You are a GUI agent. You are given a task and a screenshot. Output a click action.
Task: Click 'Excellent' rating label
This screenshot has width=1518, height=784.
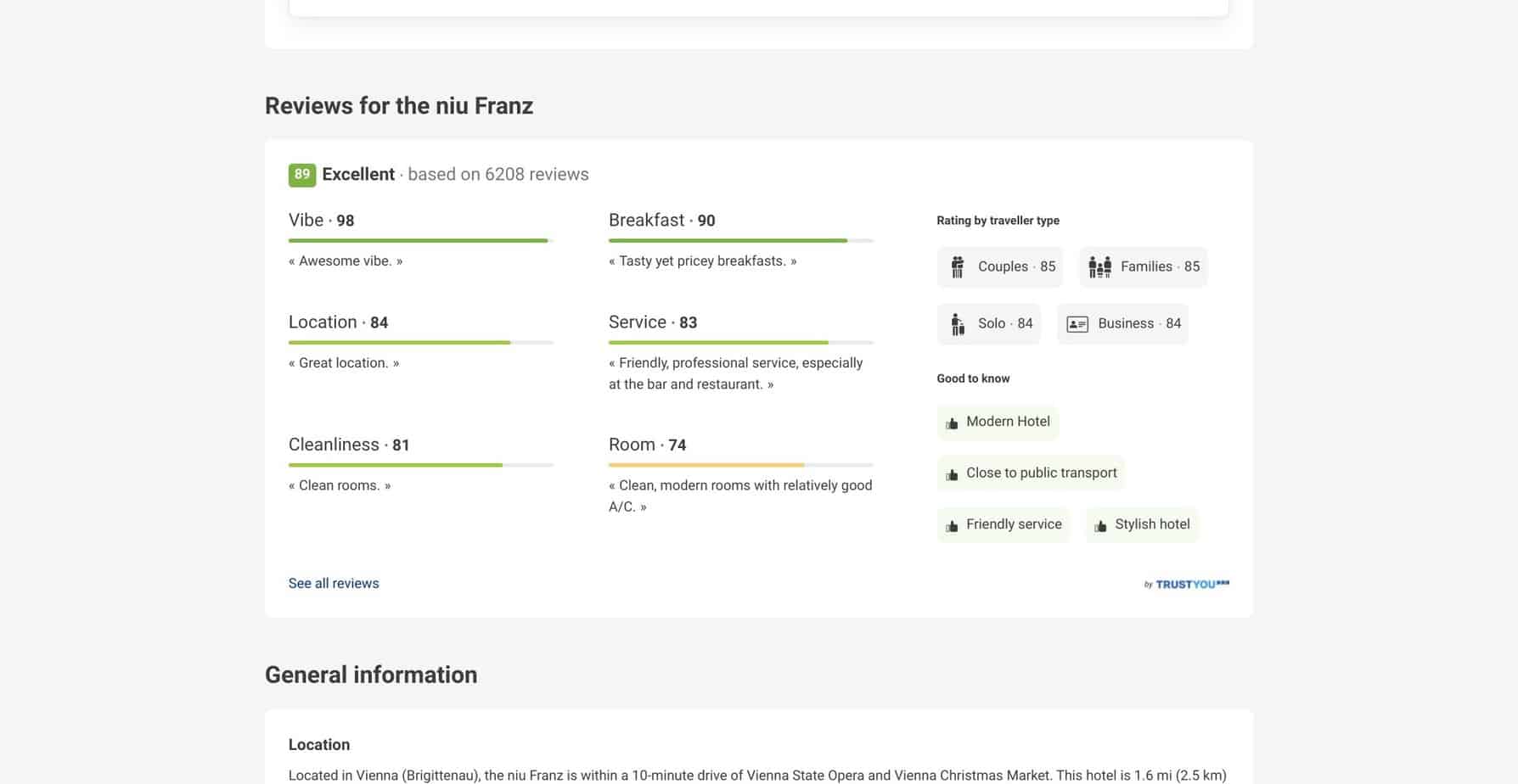click(x=358, y=175)
